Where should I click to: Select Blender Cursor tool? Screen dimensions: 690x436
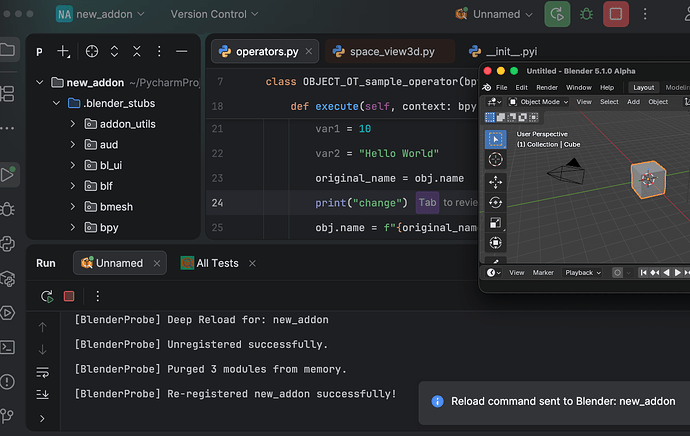495,159
